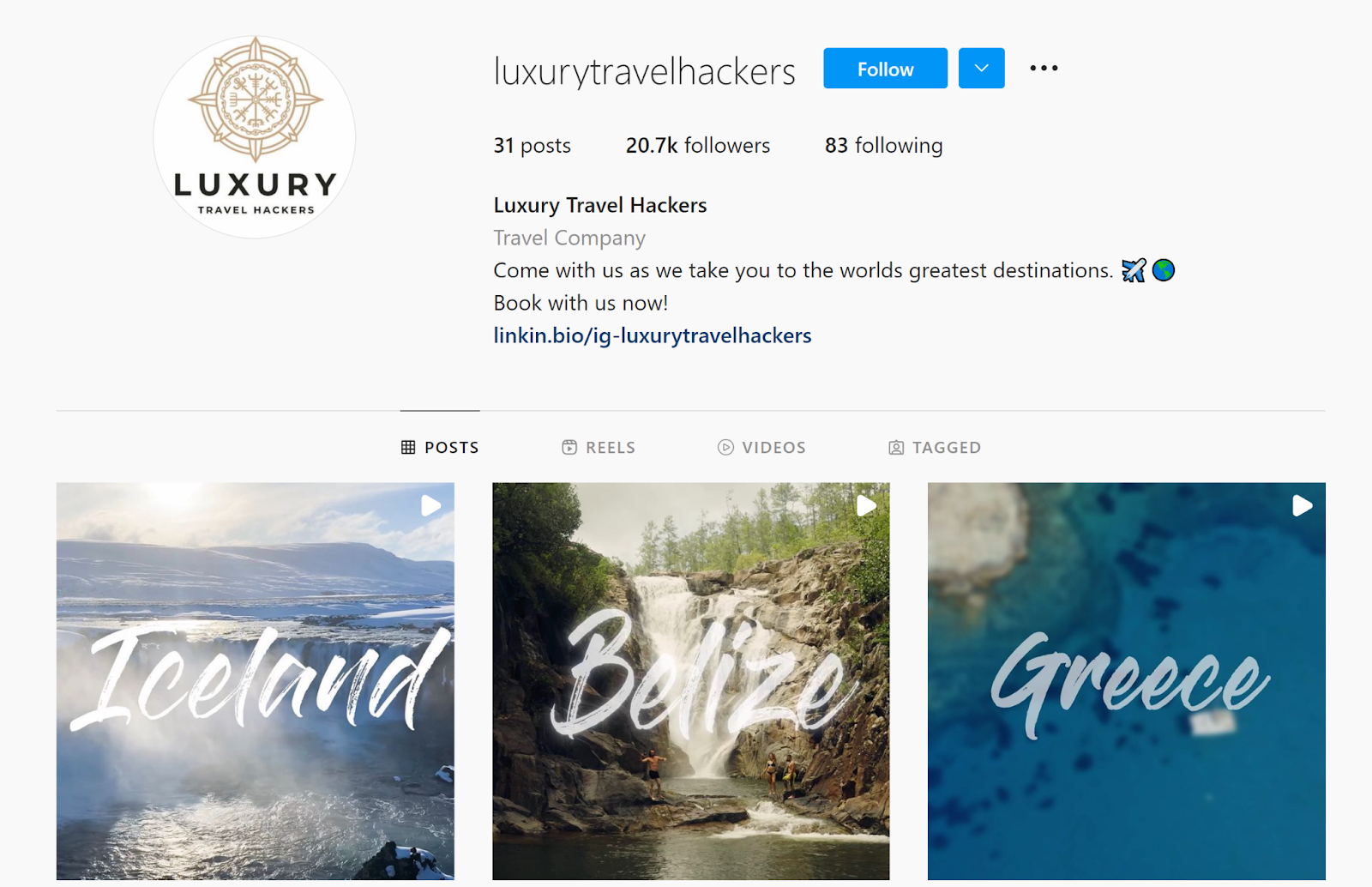Open the Belize waterfall video post

pos(691,681)
